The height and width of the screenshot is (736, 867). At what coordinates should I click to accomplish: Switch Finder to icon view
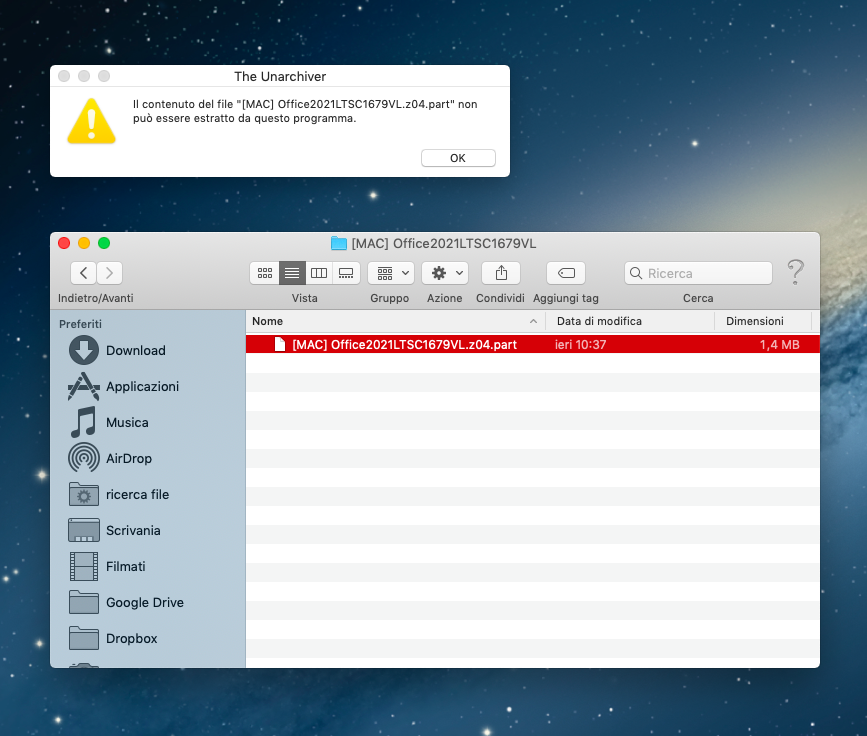pos(265,273)
